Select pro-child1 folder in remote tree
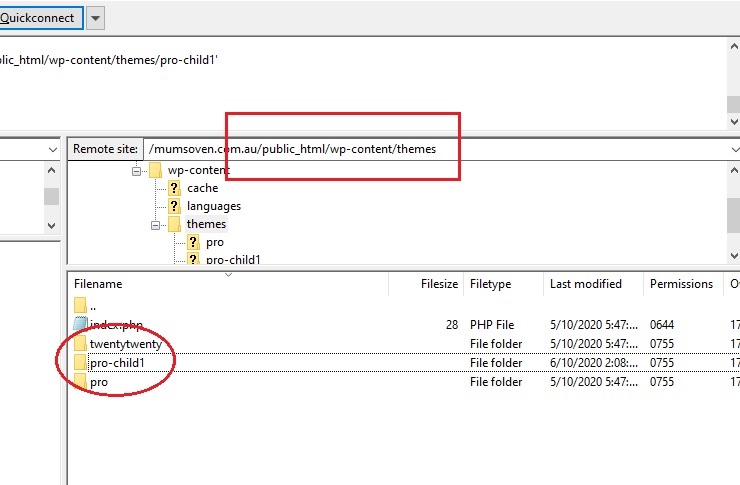The width and height of the screenshot is (740, 485). point(233,259)
